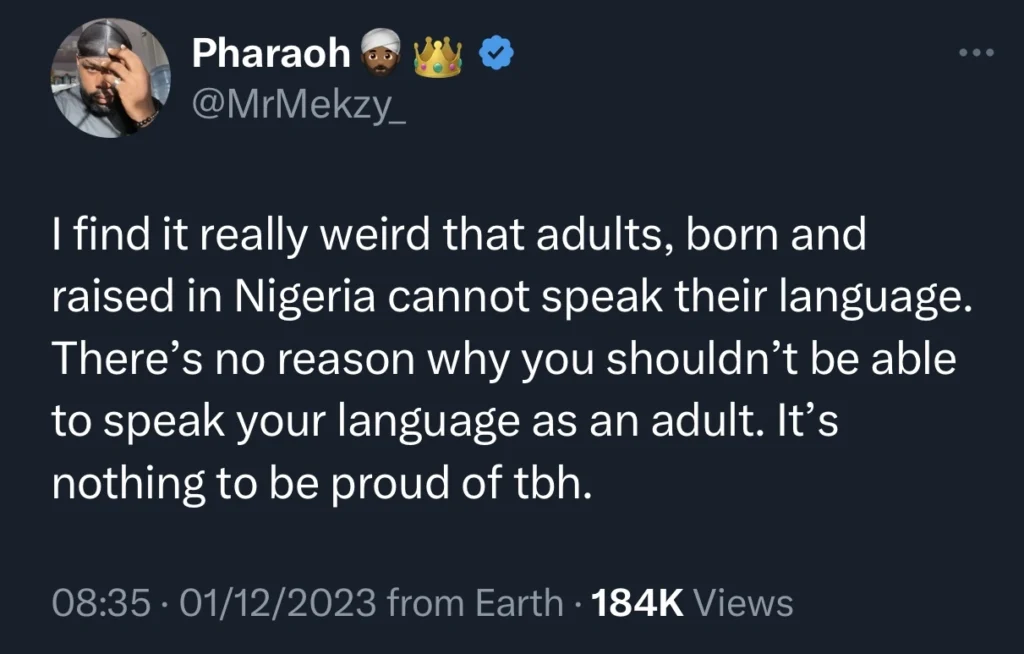Click the 'from Earth' location label

476,603
